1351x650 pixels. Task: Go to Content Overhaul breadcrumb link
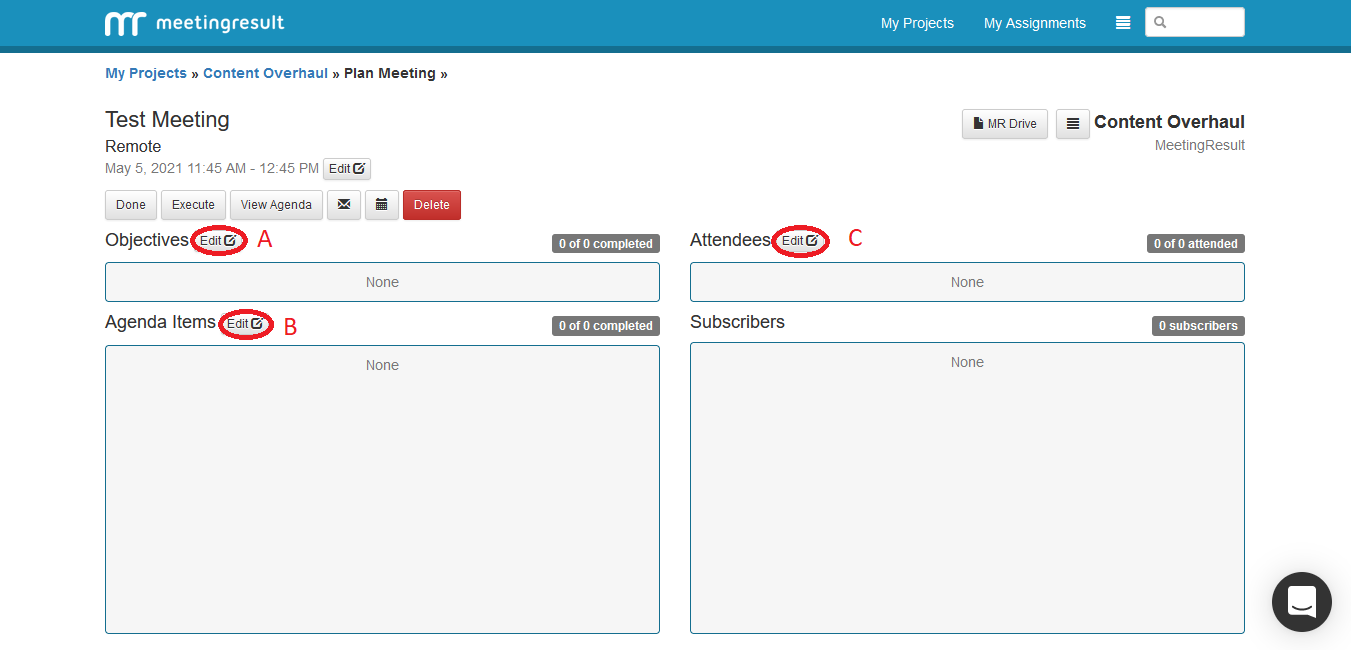(x=265, y=74)
